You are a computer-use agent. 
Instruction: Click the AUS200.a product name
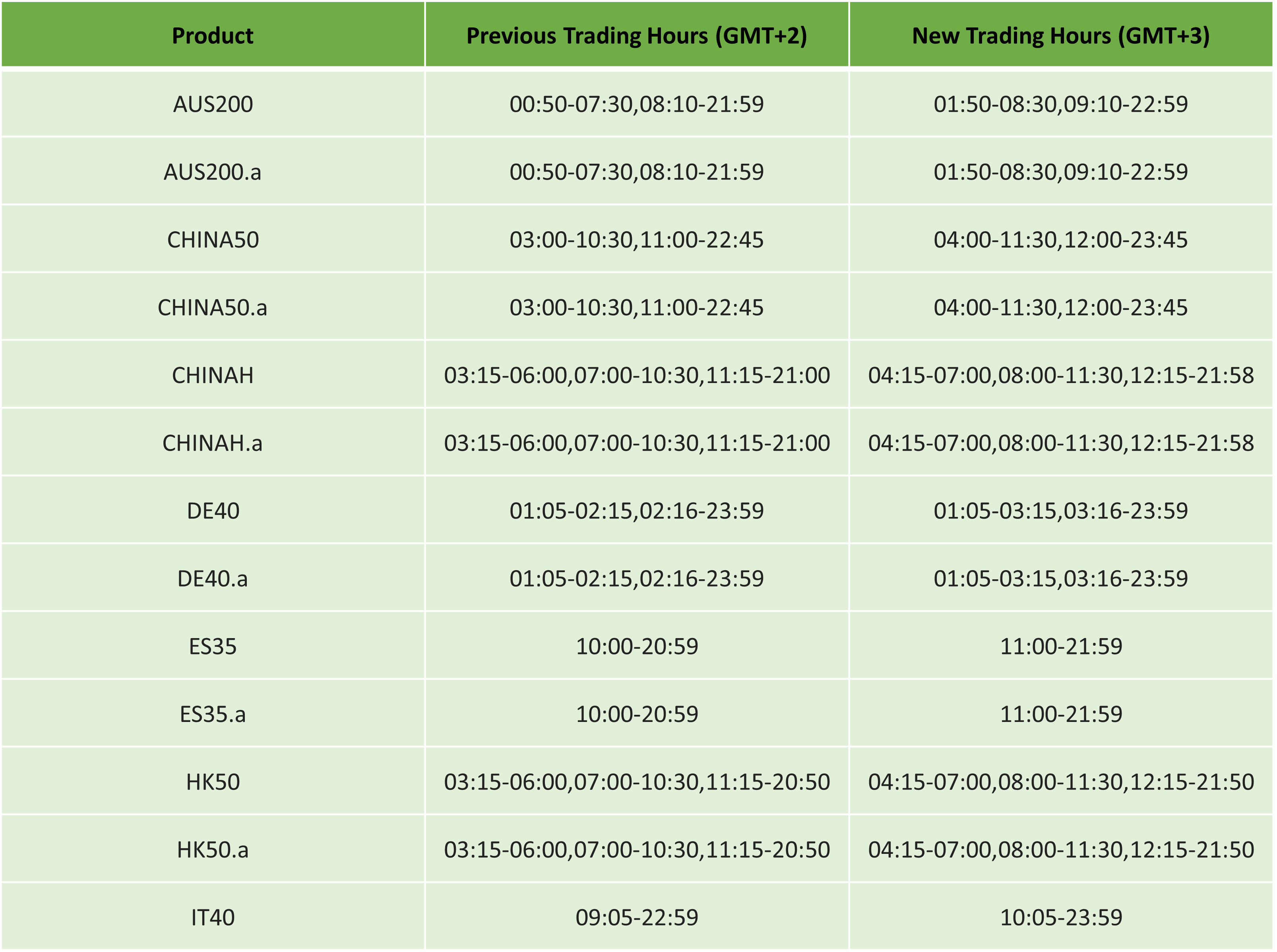[213, 172]
